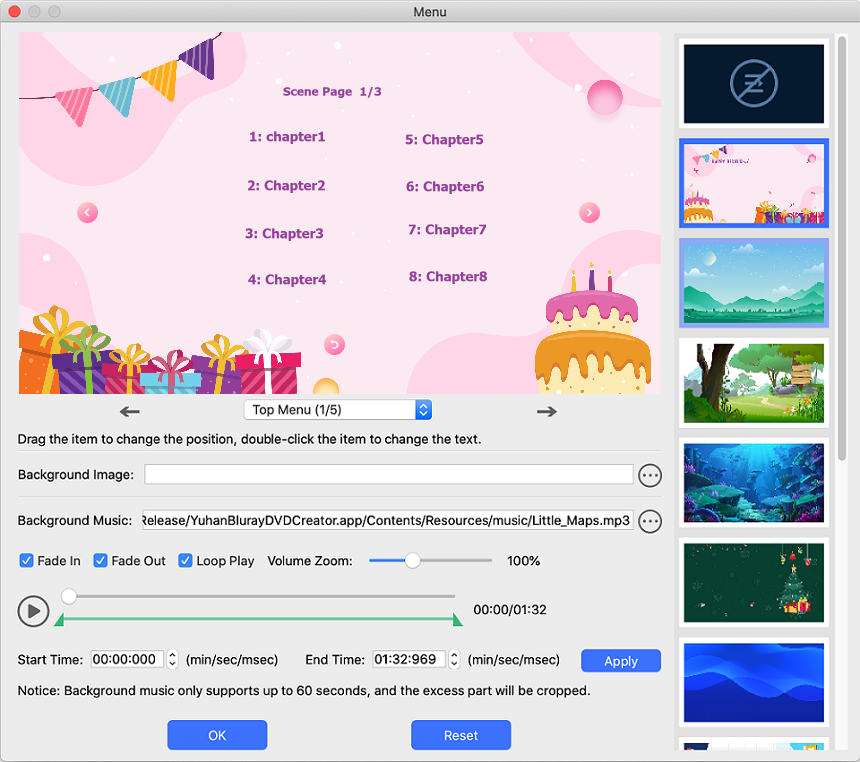Open the Top Menu (1/5) dropdown
The width and height of the screenshot is (860, 762).
(338, 410)
